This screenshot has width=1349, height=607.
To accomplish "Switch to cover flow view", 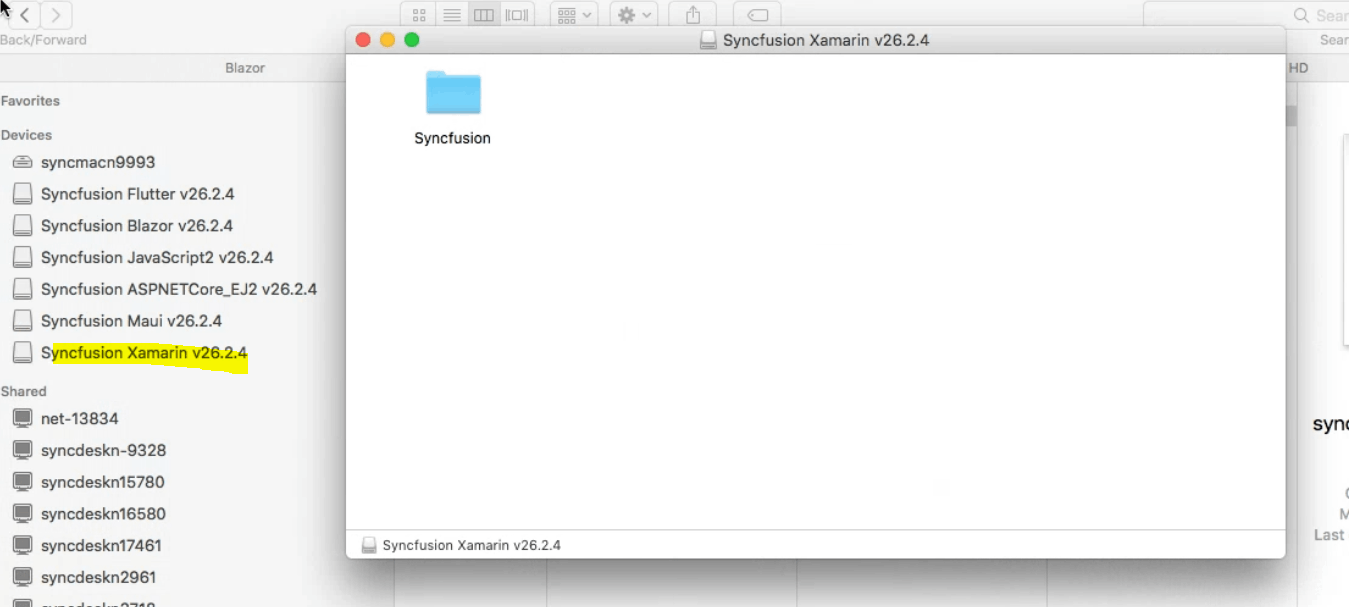I will (x=516, y=14).
